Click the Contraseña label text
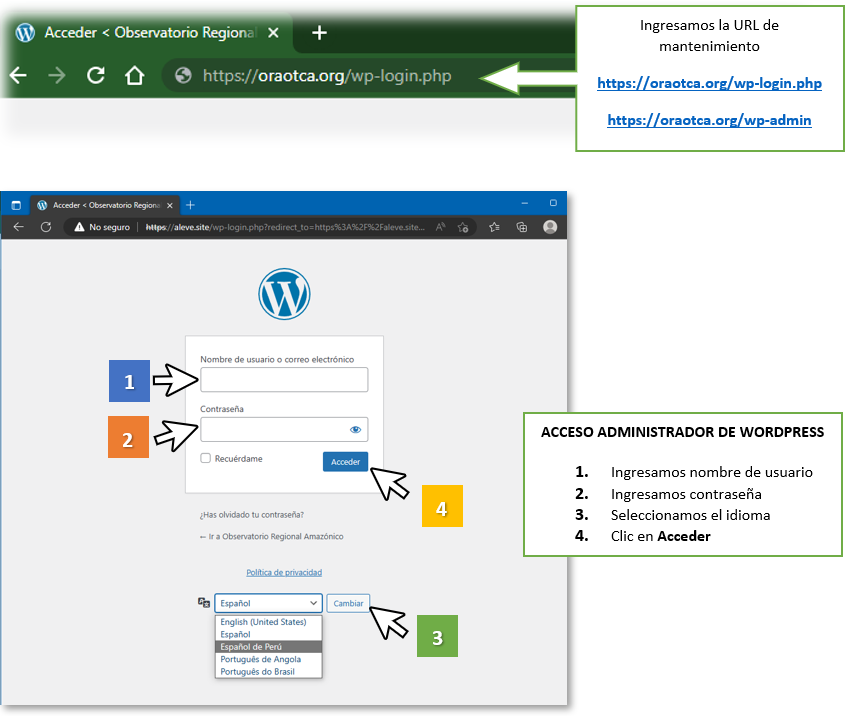Screen dimensions: 846x716 tap(222, 409)
